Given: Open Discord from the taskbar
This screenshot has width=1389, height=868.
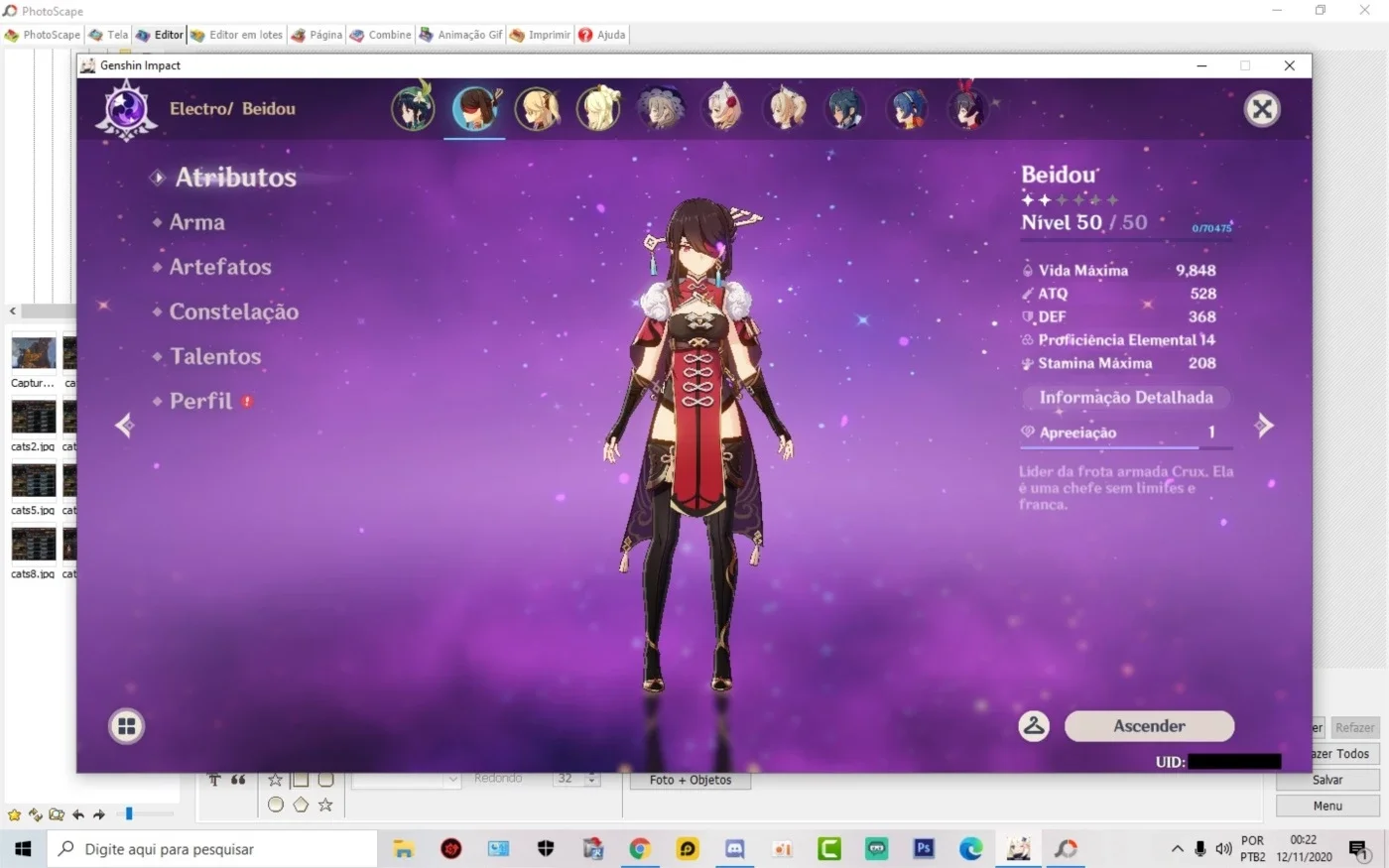Looking at the screenshot, I should click(734, 849).
